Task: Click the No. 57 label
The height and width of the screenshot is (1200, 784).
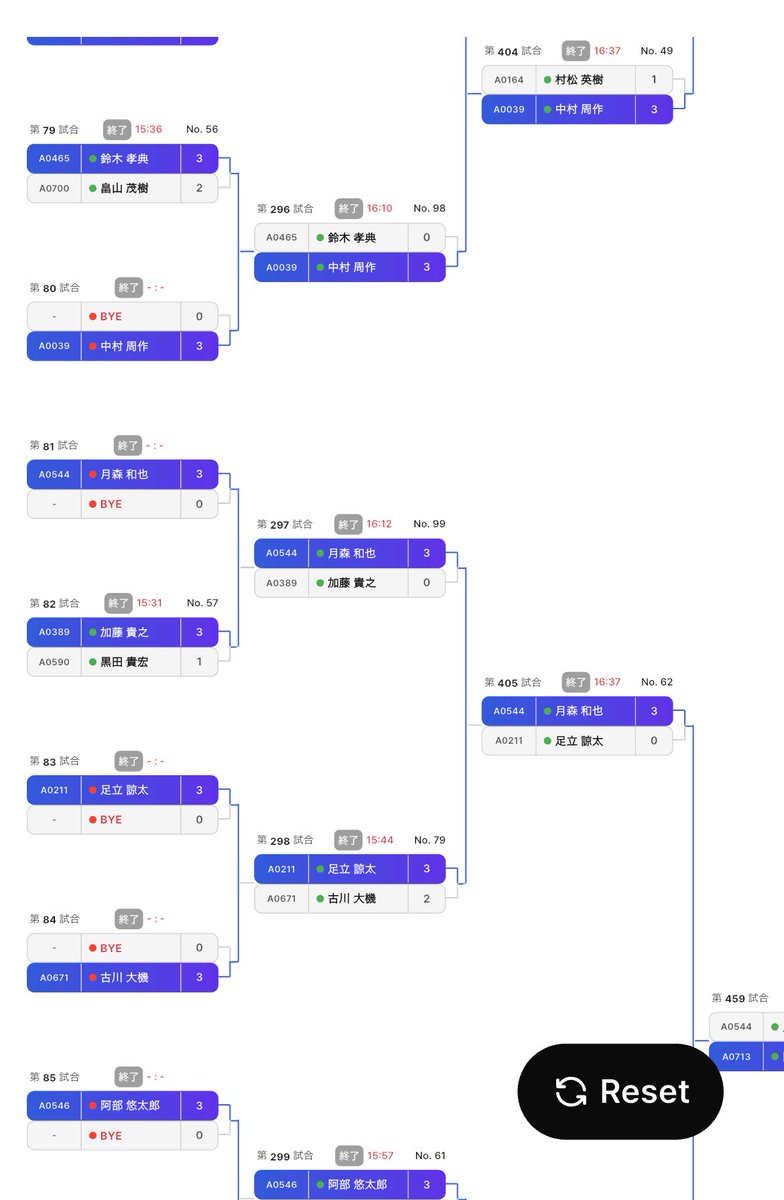Action: 202,603
